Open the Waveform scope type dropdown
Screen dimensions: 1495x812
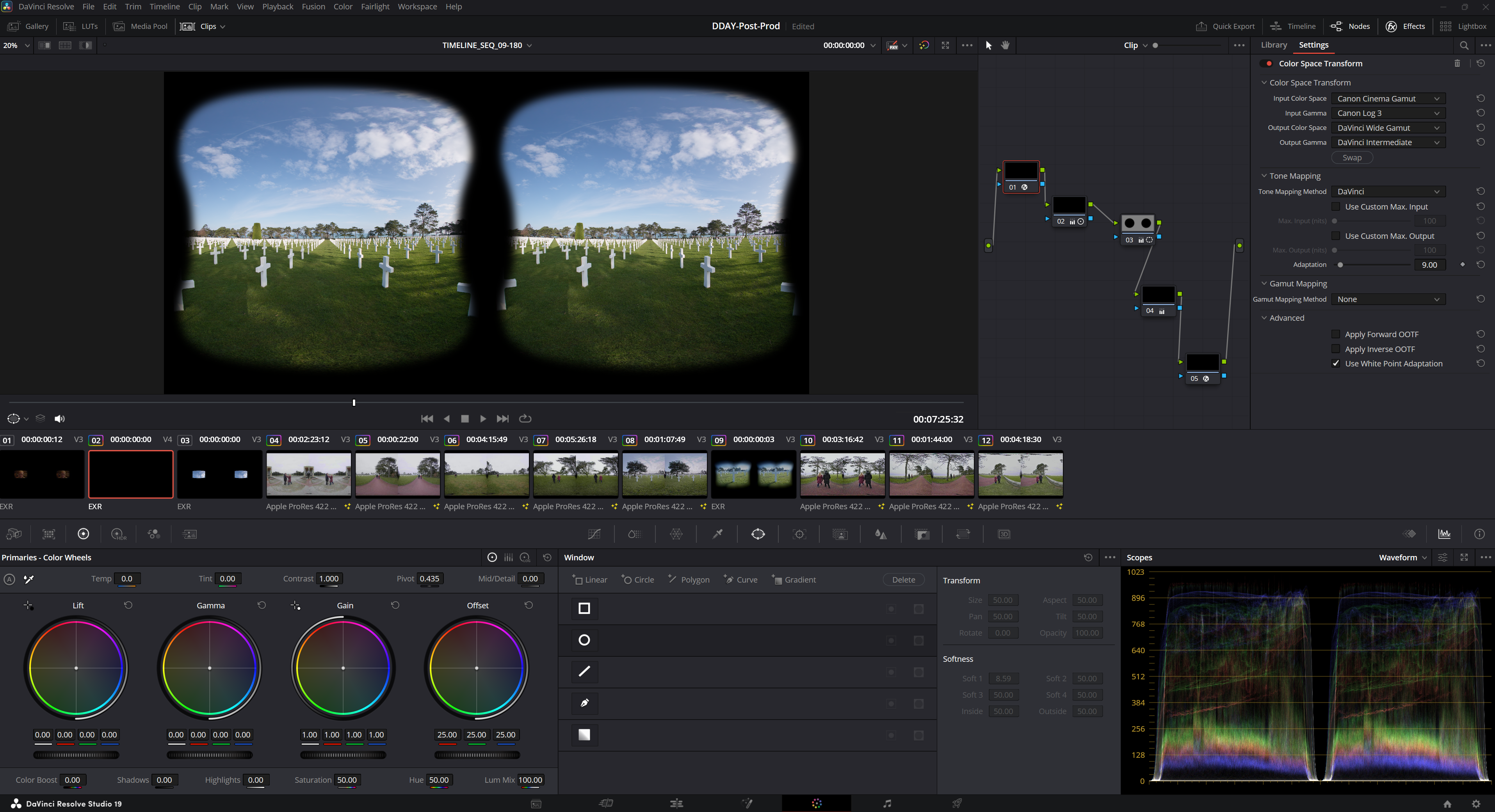1403,557
